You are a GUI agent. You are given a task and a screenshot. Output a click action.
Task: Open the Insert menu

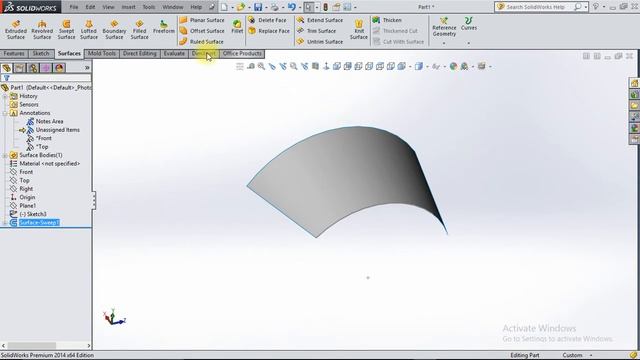(x=128, y=7)
